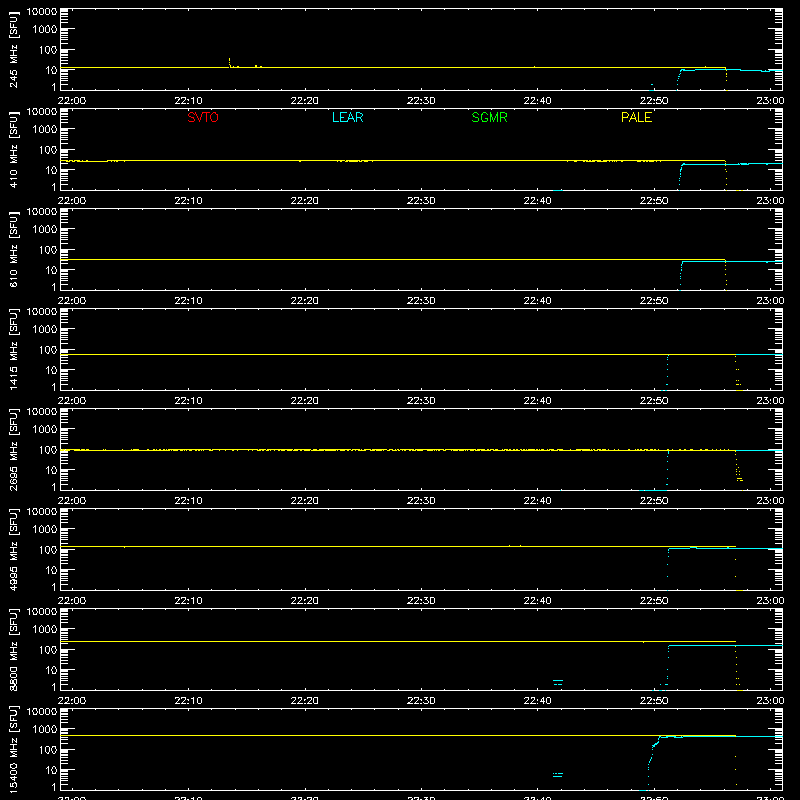800x800 pixels.
Task: Click 22:30 below the 245 MHz plot
Action: 421,101
